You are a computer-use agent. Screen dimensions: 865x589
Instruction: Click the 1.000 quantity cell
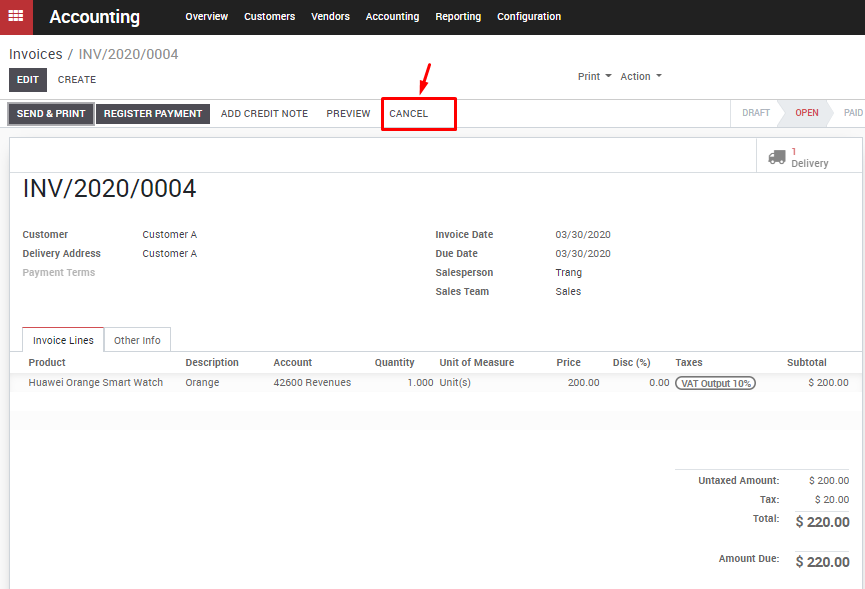pyautogui.click(x=420, y=383)
